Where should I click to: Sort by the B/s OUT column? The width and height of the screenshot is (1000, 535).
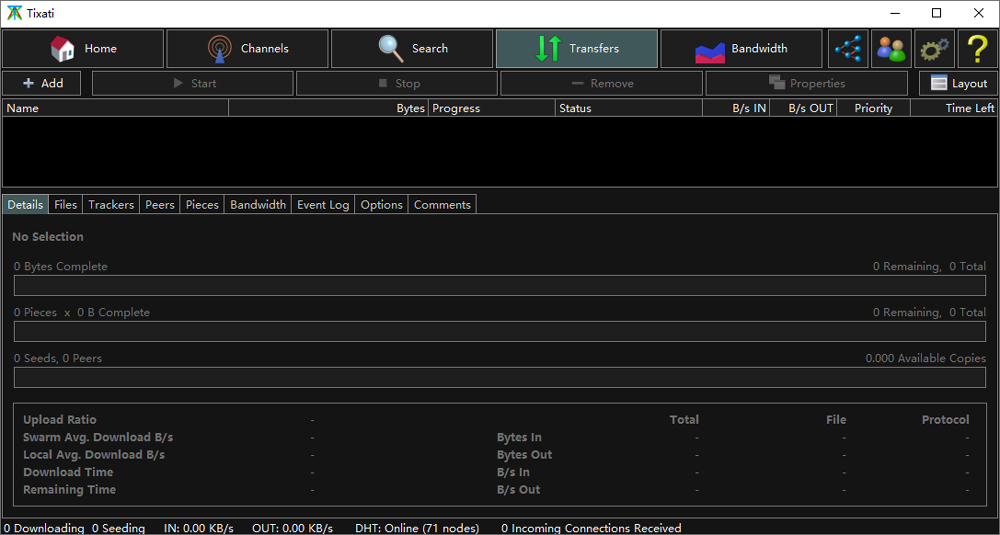[x=804, y=108]
